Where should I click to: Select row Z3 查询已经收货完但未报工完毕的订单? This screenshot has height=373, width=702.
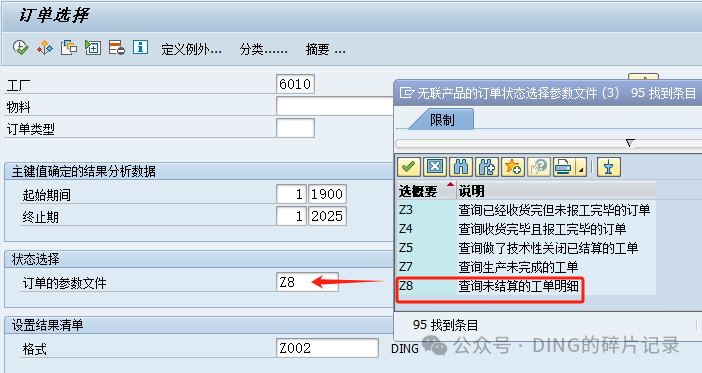[526, 210]
